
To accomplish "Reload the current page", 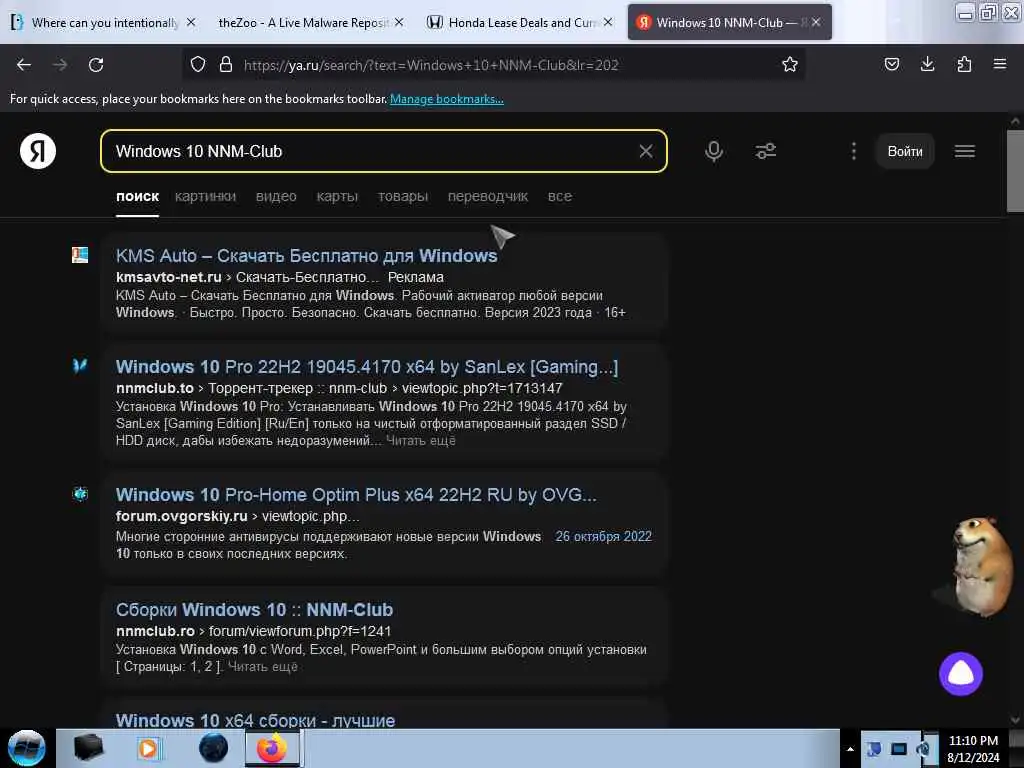I will [x=96, y=65].
